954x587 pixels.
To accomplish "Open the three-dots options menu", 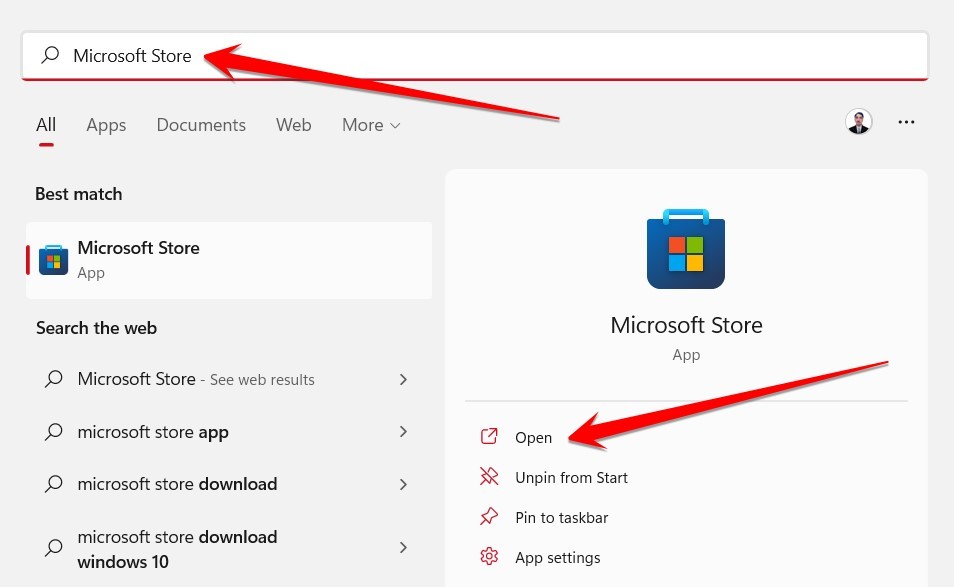I will pos(906,122).
